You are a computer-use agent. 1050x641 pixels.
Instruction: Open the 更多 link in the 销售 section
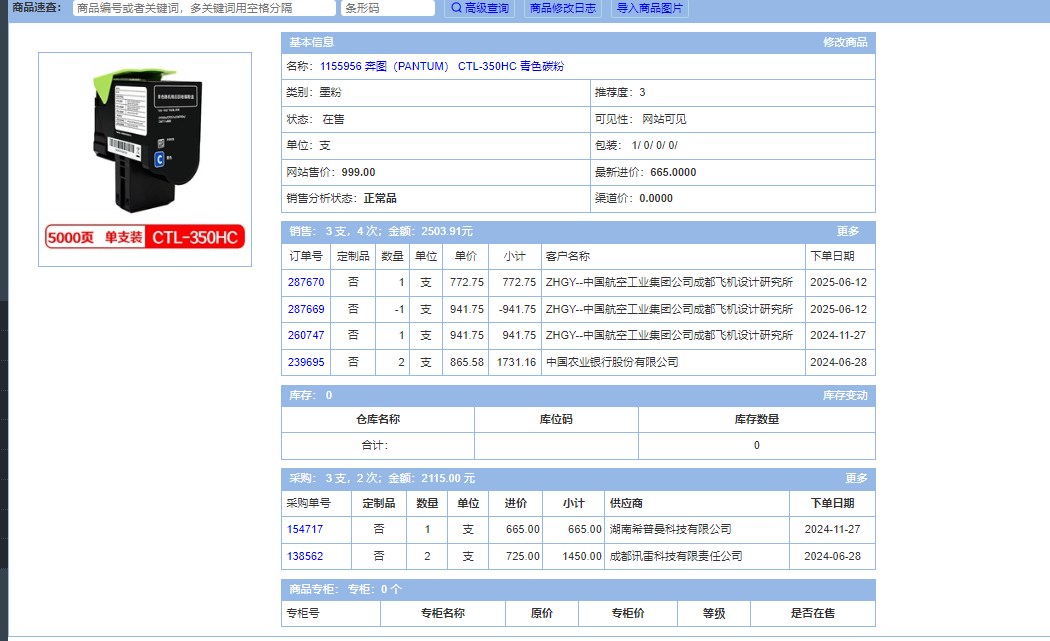[x=848, y=231]
